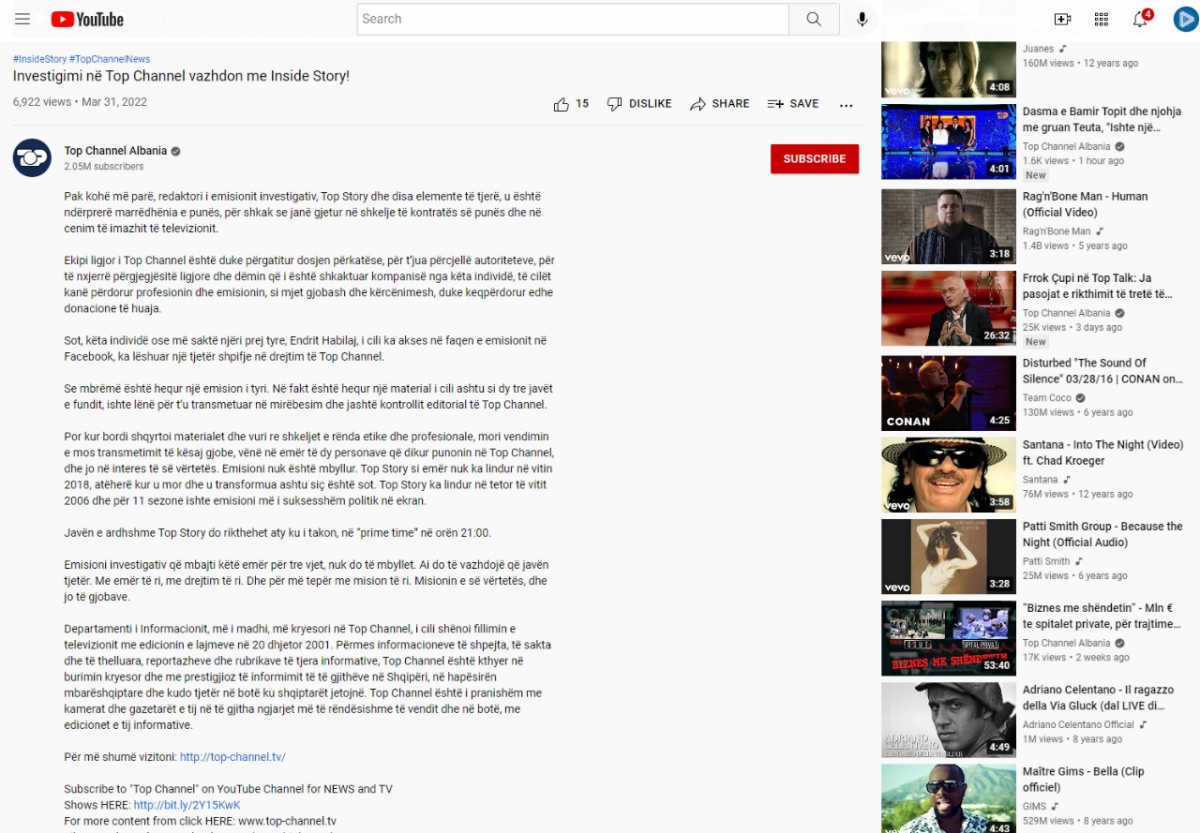Screen dimensions: 1200x833
Task: Click the DISLIKE thumbs down button
Action: pos(639,104)
